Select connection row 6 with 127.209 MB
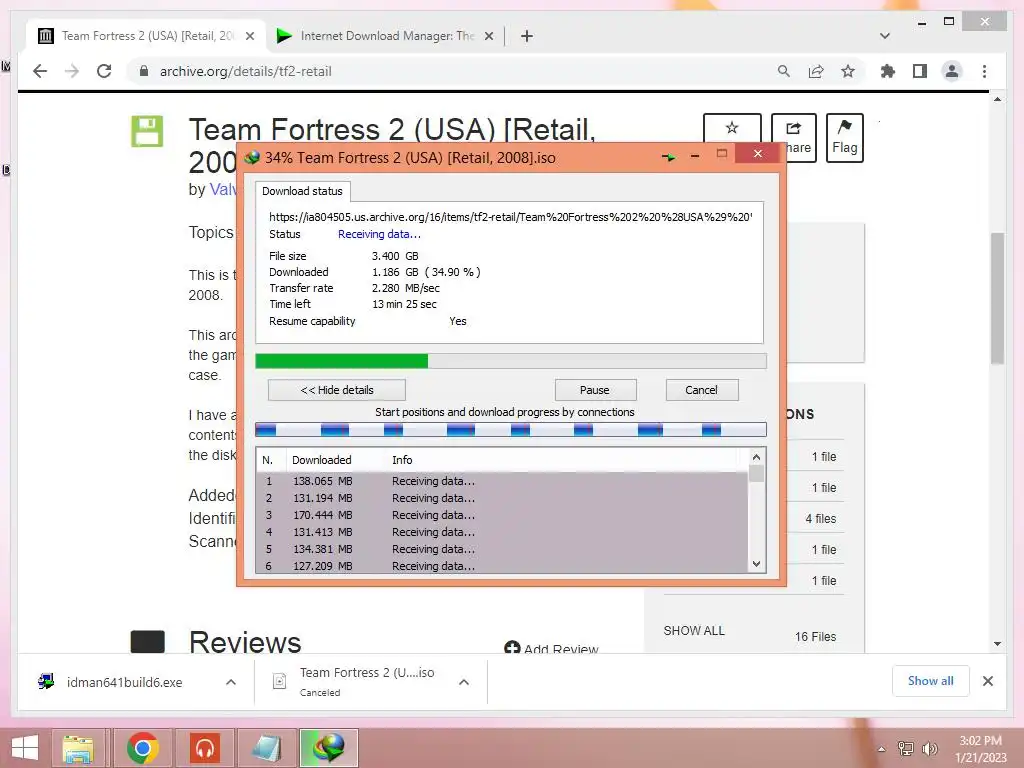1024x768 pixels. (502, 566)
